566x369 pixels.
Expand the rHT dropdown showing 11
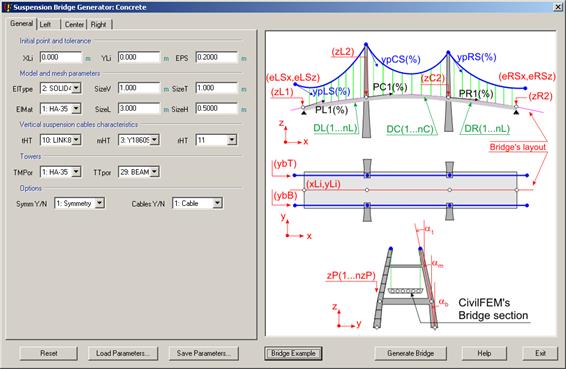coord(232,140)
